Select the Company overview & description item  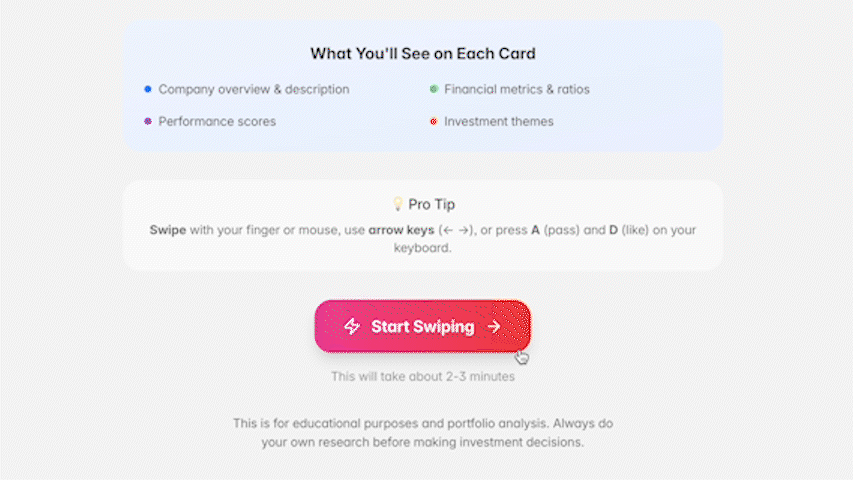click(x=254, y=89)
